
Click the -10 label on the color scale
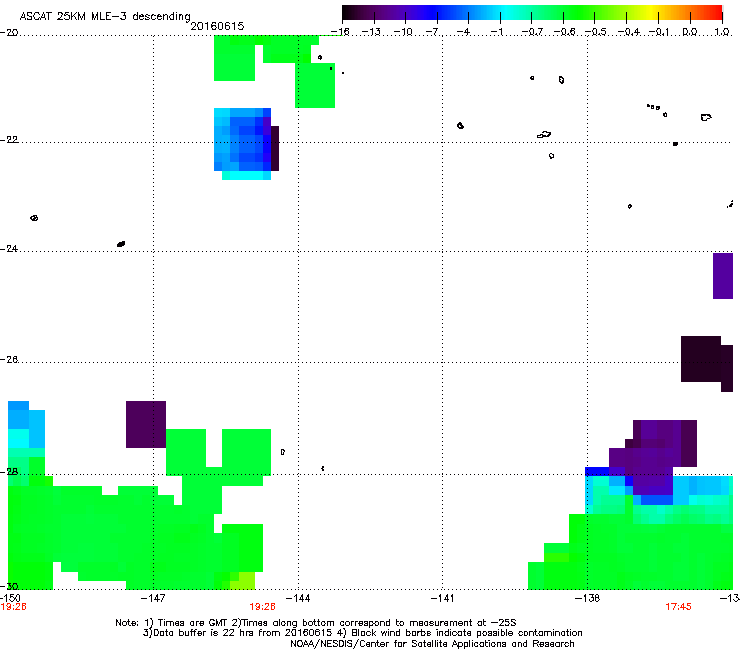[403, 32]
